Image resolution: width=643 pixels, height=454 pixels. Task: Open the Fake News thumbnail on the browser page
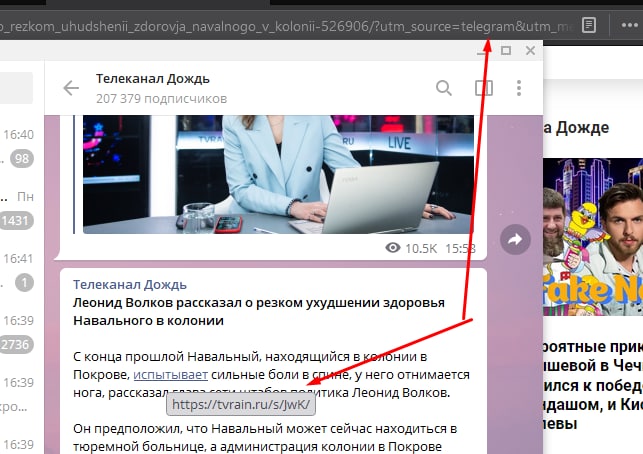pyautogui.click(x=593, y=237)
